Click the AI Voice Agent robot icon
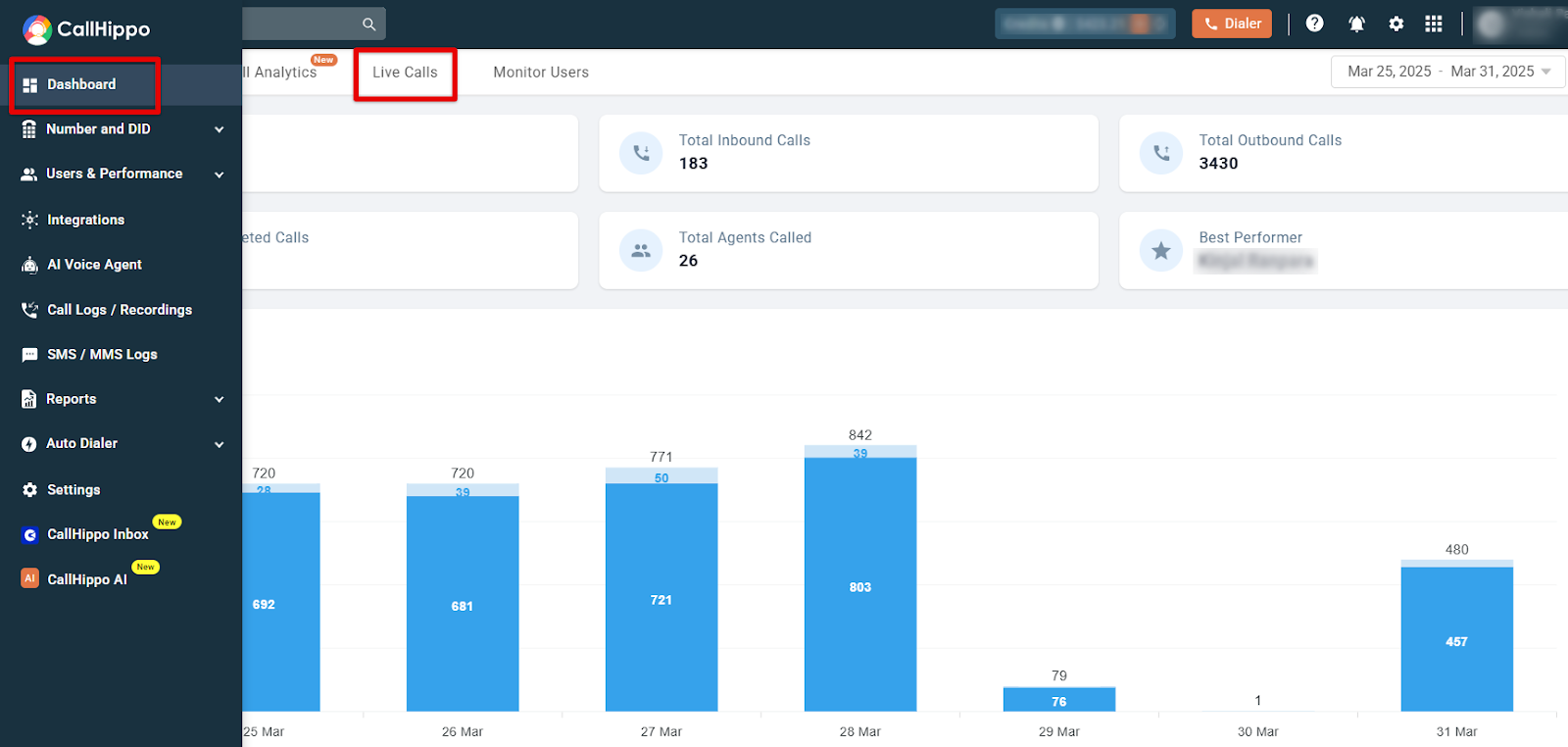The height and width of the screenshot is (747, 1568). point(29,265)
